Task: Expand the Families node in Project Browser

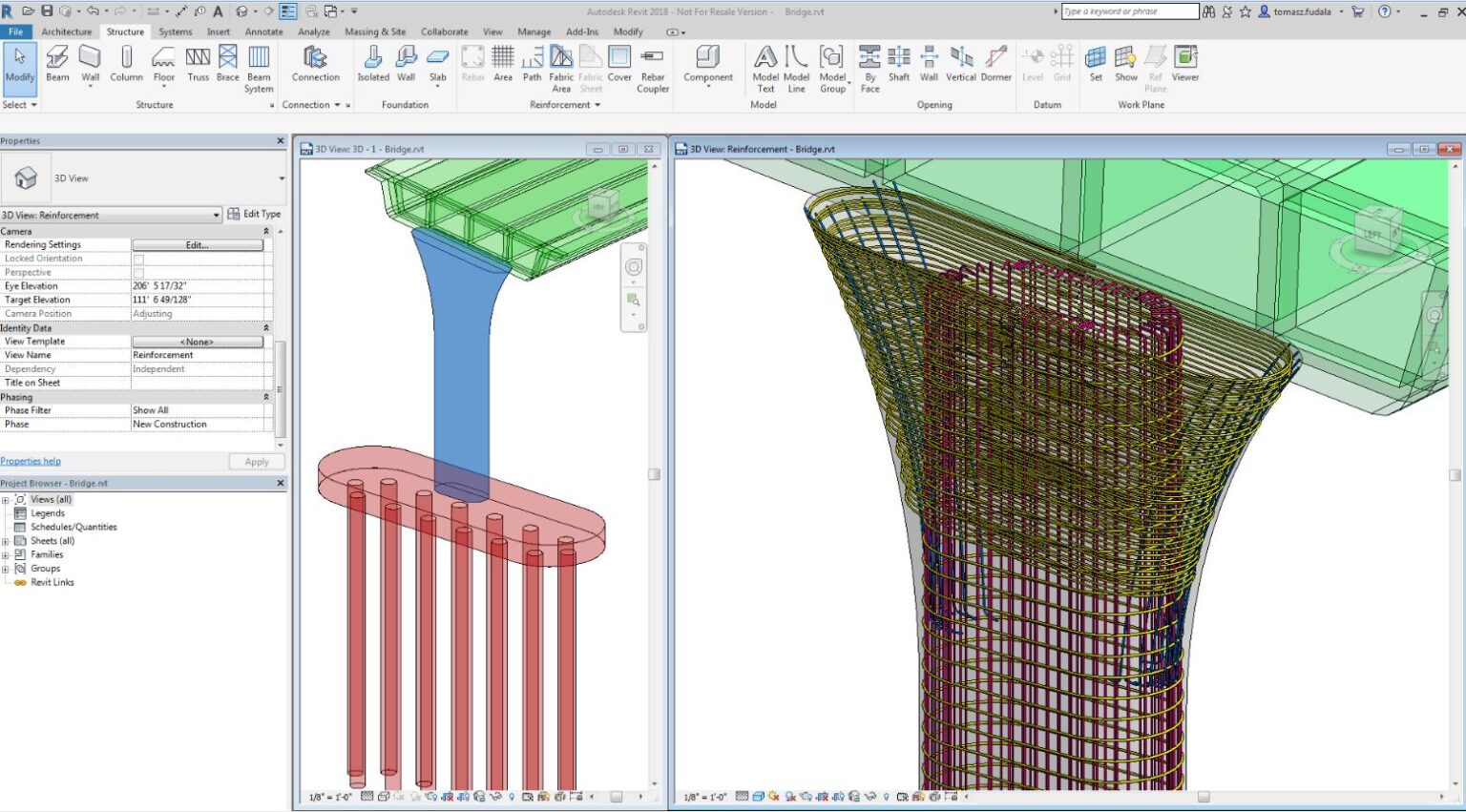Action: (8, 554)
